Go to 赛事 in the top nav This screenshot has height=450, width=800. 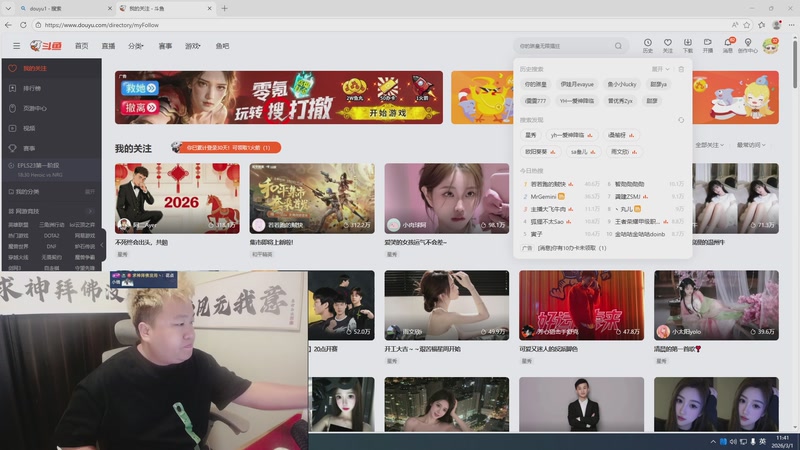[165, 46]
